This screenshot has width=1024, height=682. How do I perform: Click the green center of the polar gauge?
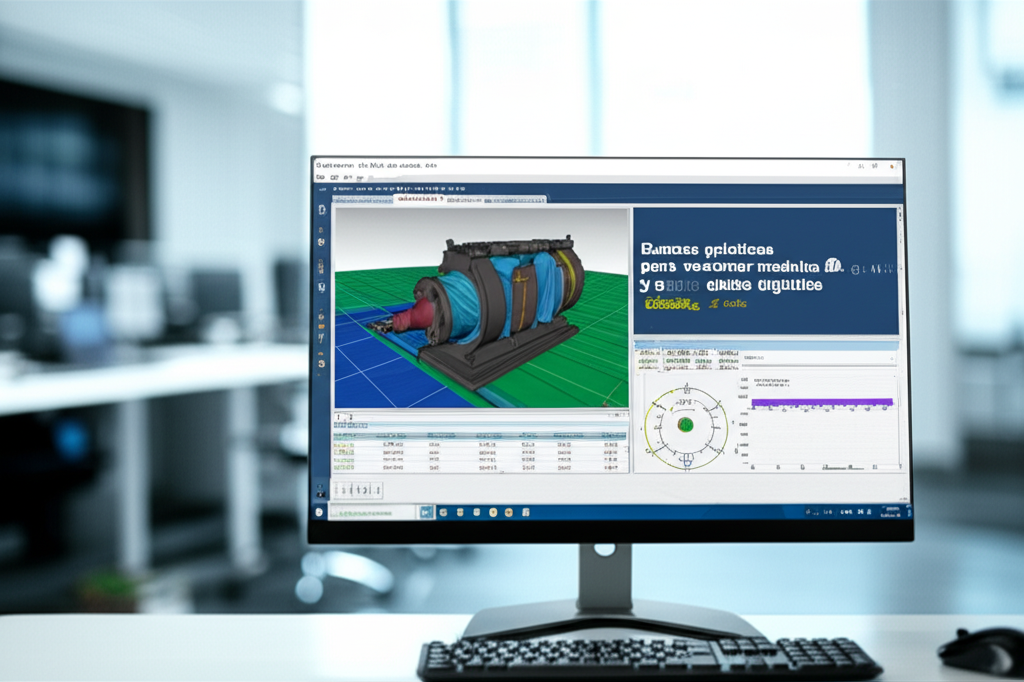click(x=685, y=424)
